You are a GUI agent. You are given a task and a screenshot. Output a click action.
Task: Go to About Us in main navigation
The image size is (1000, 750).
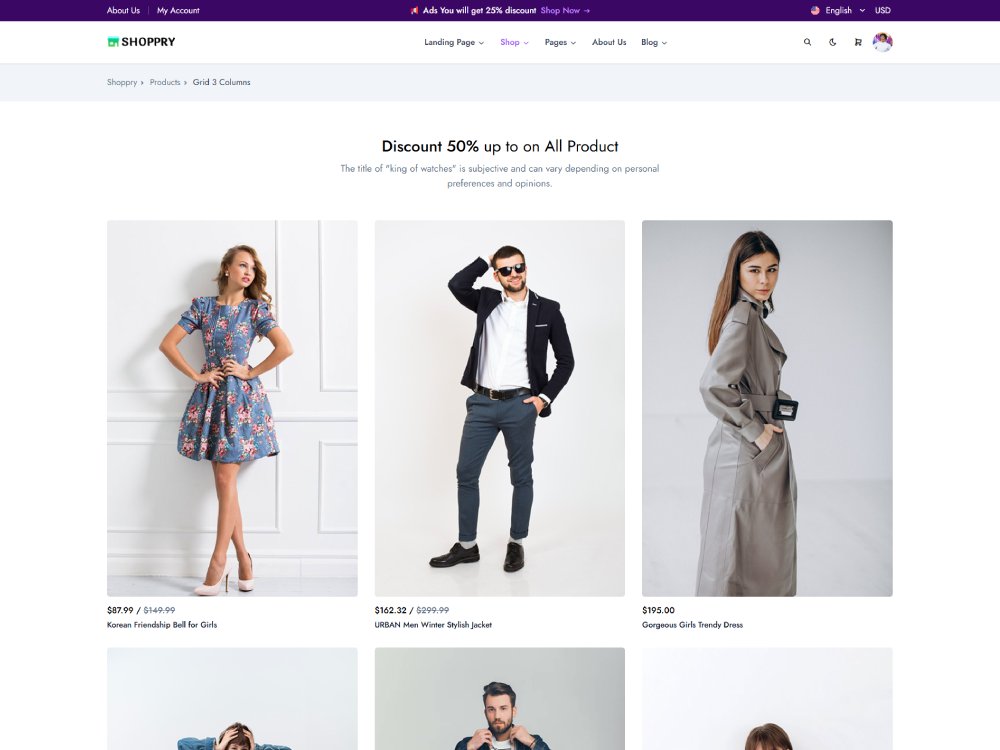(x=609, y=42)
